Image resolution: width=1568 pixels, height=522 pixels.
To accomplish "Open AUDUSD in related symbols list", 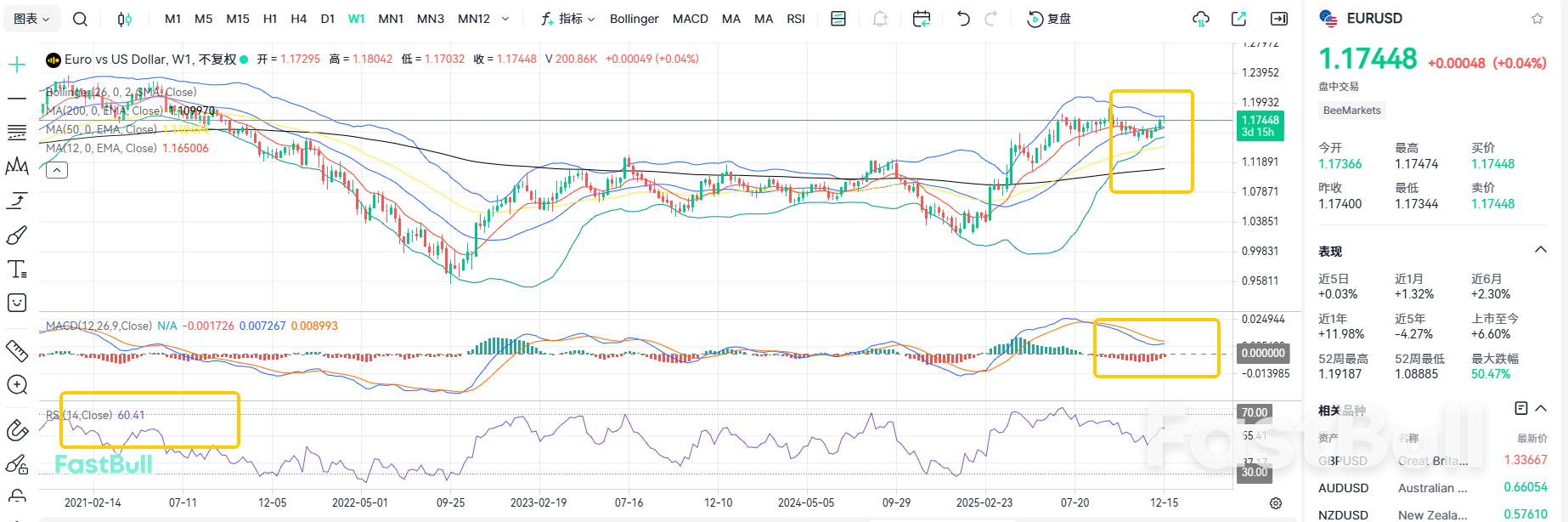I will [x=1343, y=488].
